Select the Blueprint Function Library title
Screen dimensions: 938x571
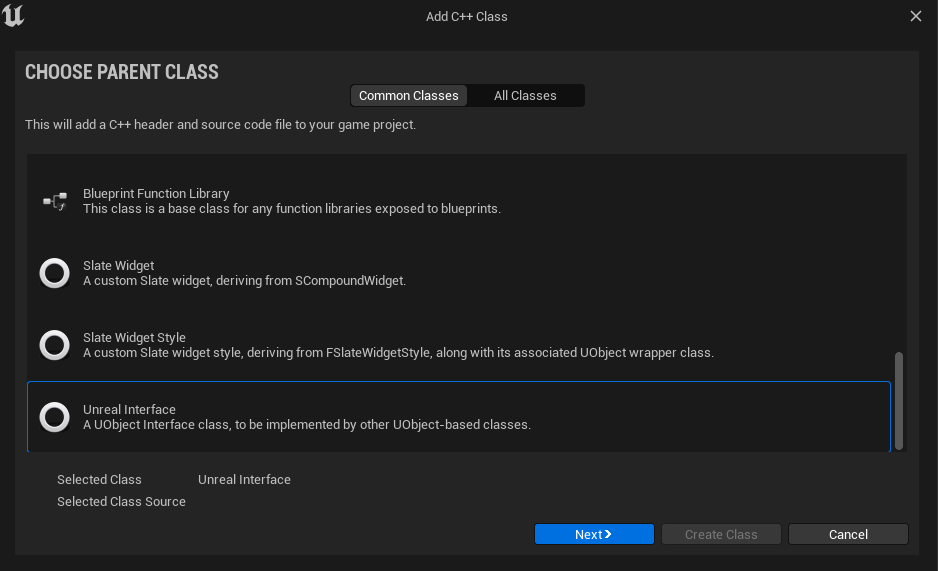click(156, 194)
